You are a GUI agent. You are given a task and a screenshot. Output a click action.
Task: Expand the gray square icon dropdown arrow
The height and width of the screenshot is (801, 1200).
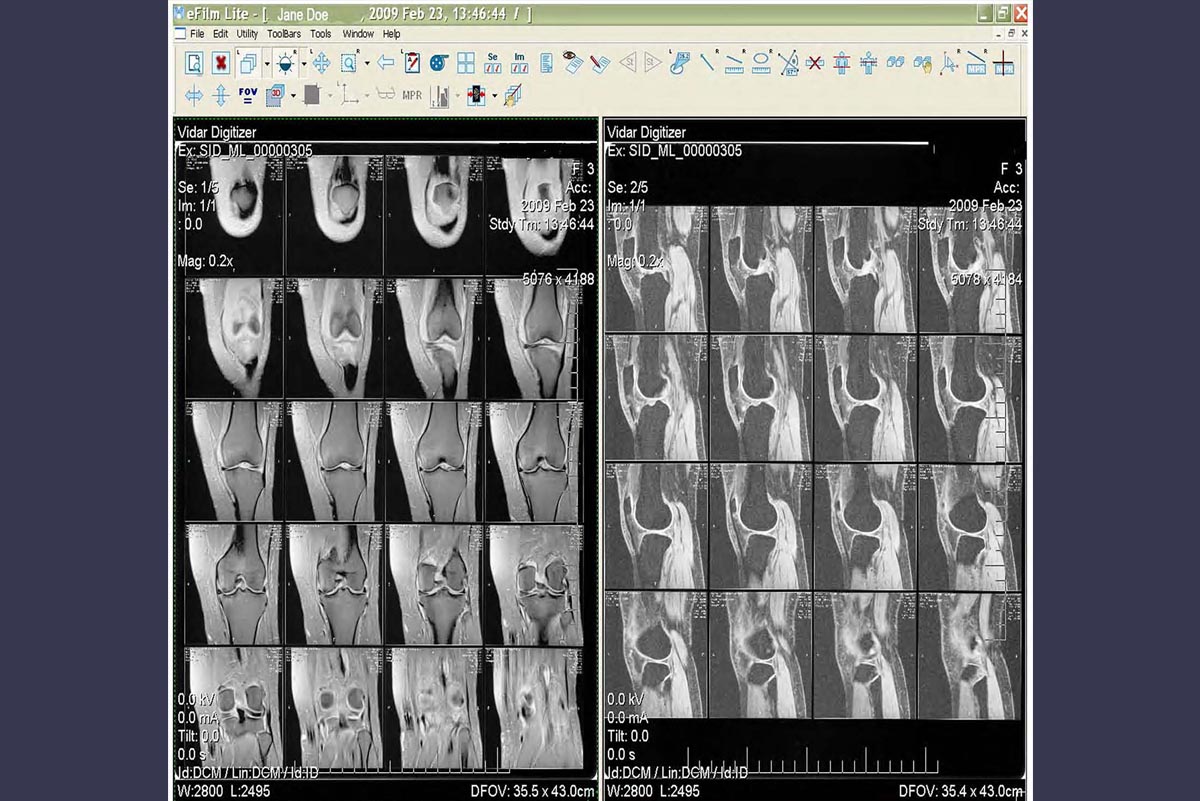click(329, 95)
